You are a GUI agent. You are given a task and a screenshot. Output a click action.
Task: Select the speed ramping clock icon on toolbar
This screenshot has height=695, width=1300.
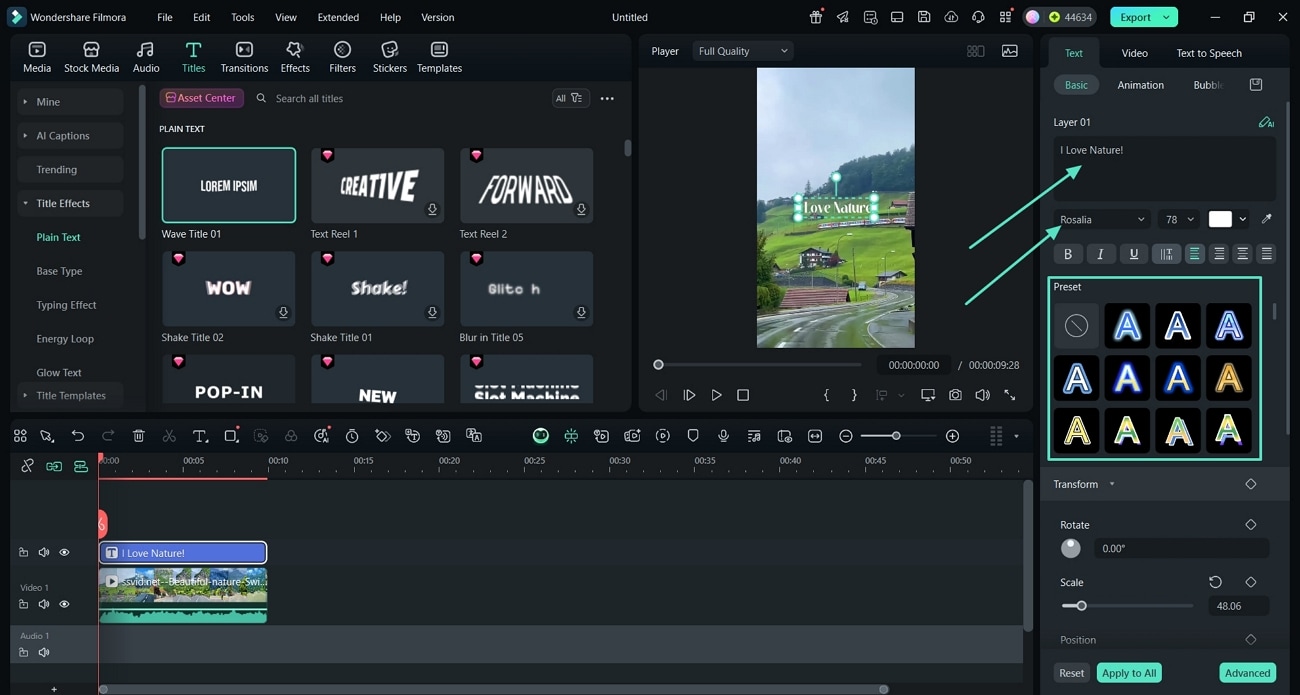point(351,435)
